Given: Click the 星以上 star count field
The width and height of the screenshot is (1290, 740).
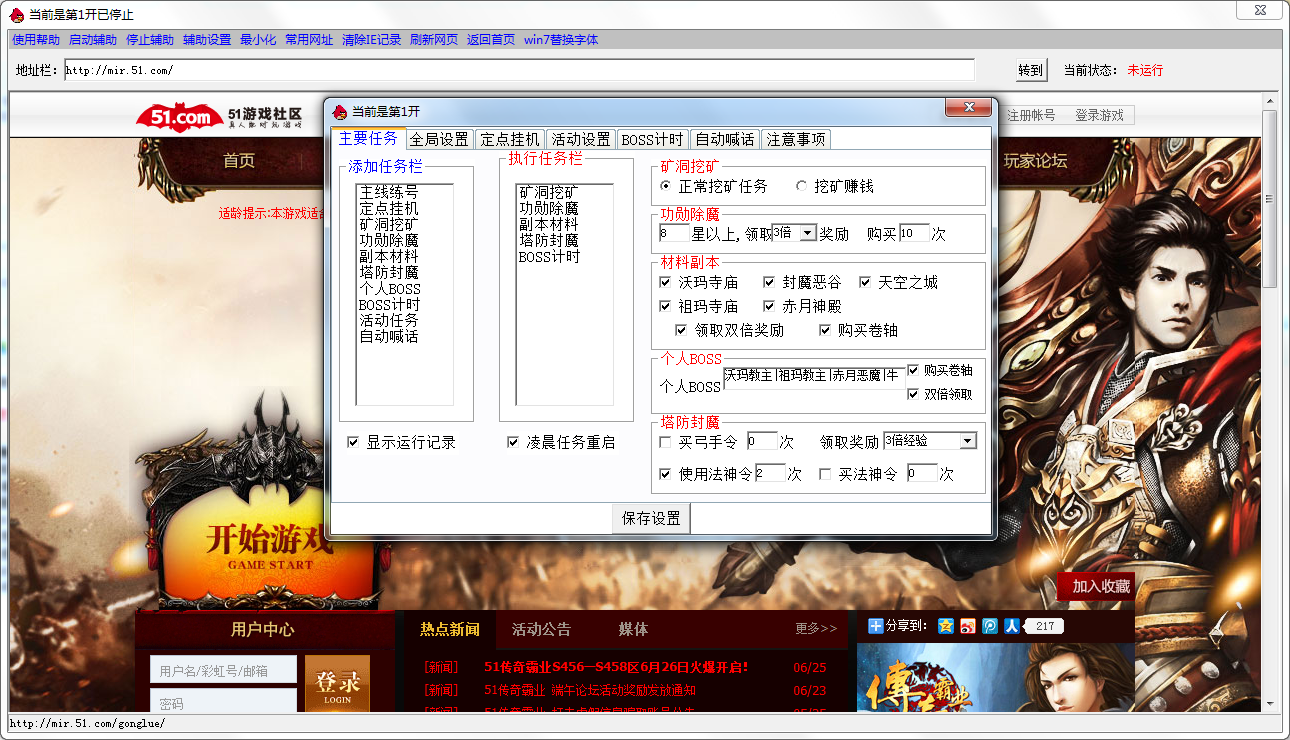Looking at the screenshot, I should 674,233.
